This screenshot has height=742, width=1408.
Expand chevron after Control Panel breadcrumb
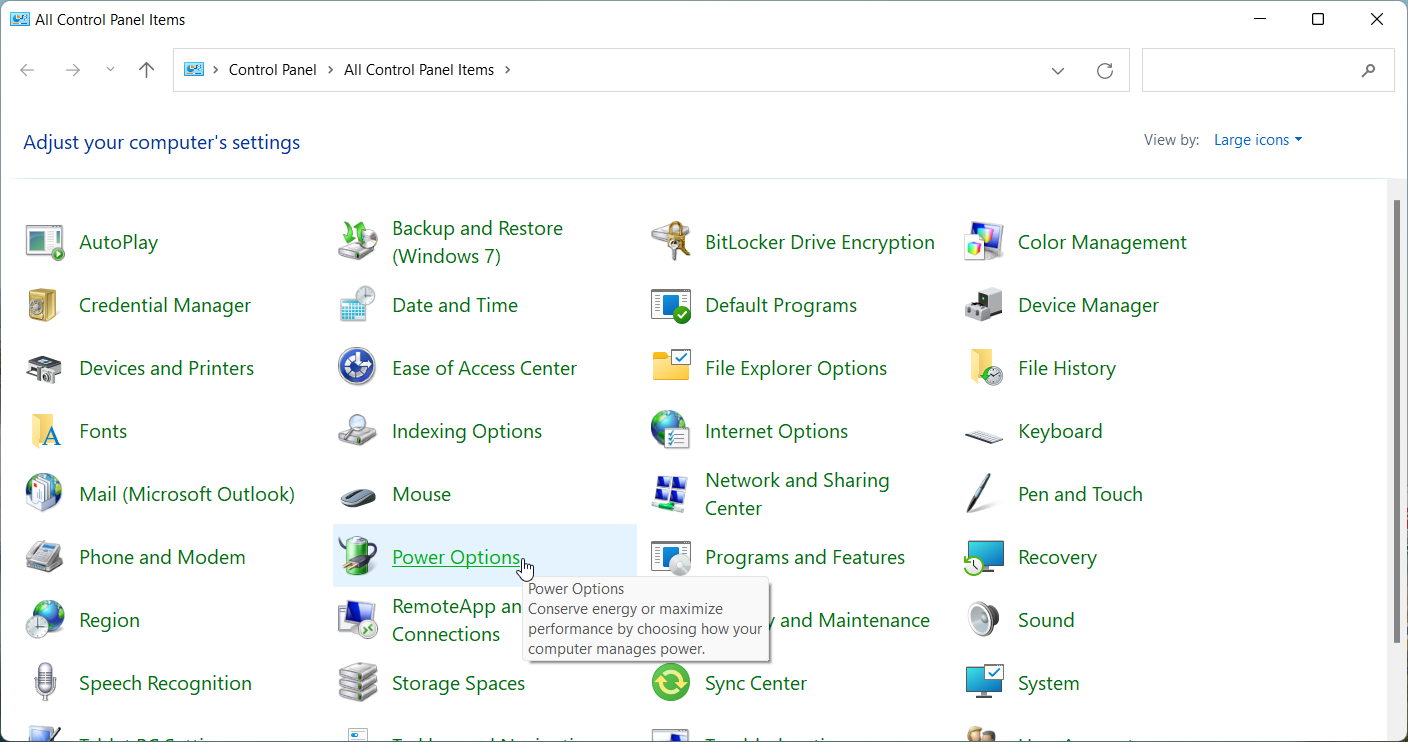[331, 70]
